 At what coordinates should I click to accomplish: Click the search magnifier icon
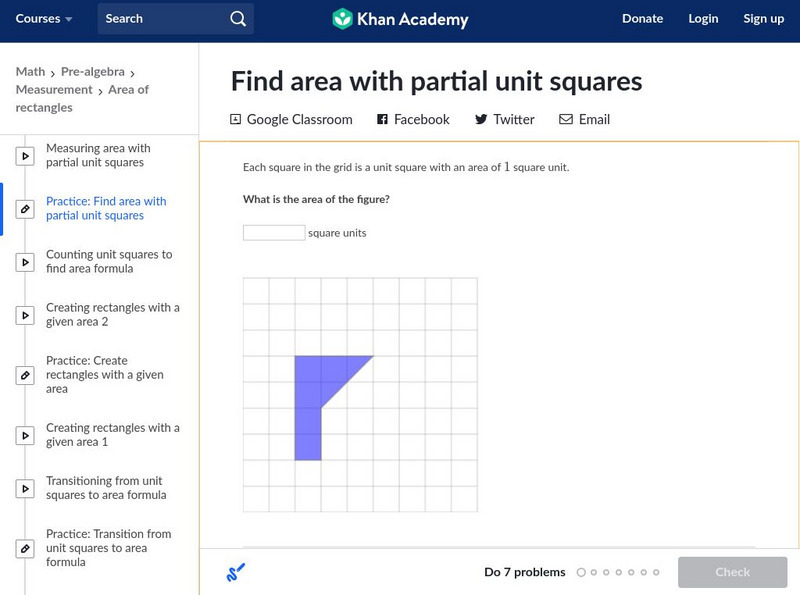tap(237, 19)
